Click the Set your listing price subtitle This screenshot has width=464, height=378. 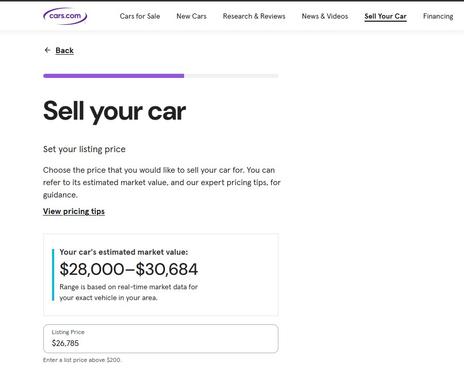pyautogui.click(x=84, y=149)
